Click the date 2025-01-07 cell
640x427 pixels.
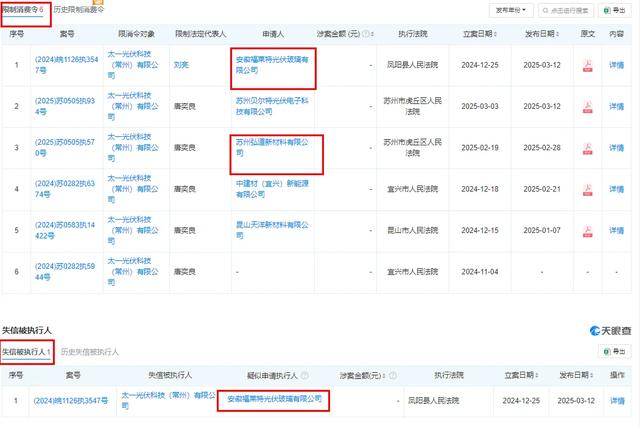(x=542, y=231)
